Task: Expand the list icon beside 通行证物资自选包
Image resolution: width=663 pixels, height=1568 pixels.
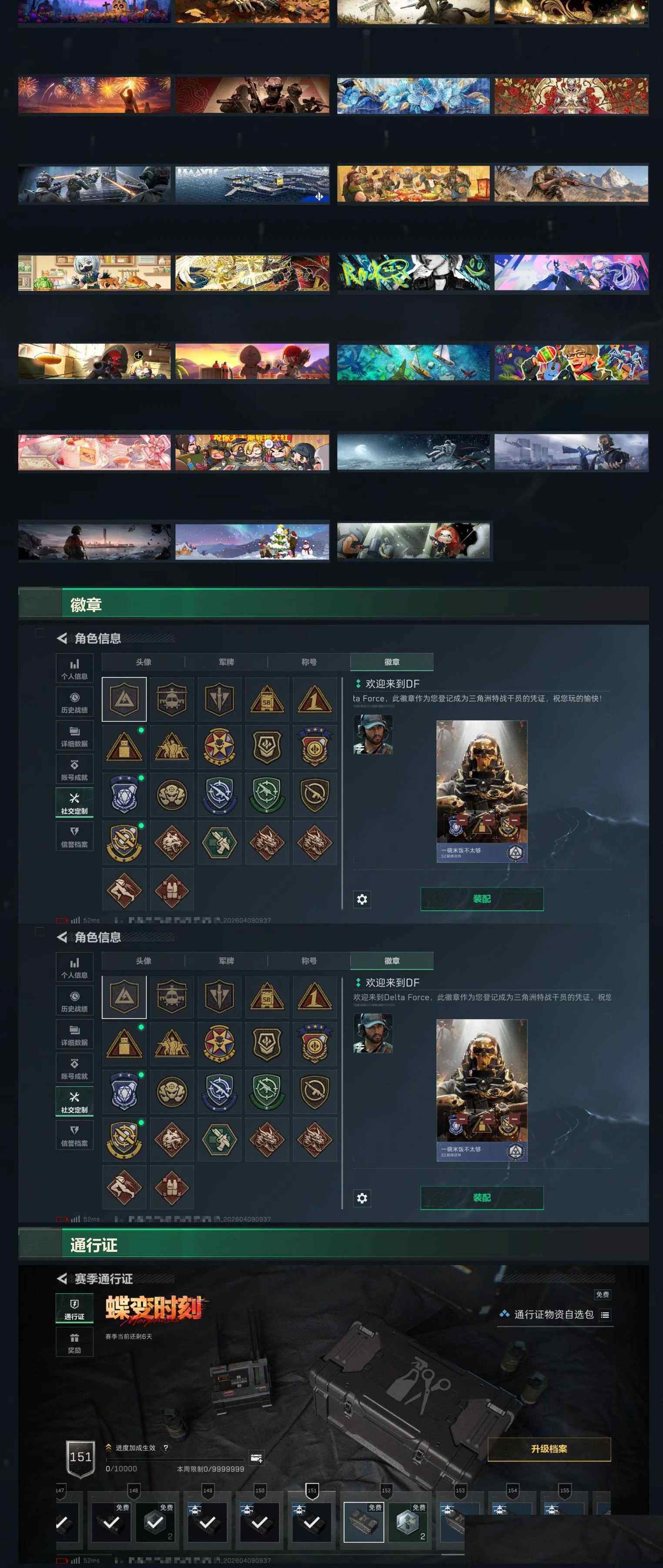Action: point(605,1315)
